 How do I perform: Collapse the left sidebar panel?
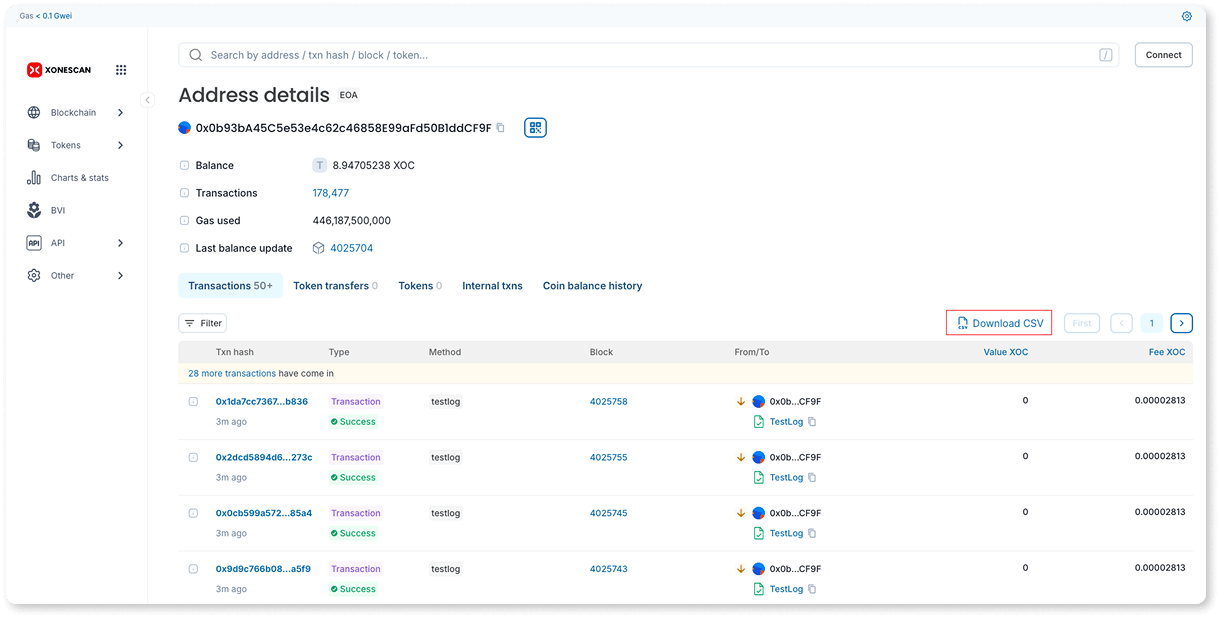[148, 100]
